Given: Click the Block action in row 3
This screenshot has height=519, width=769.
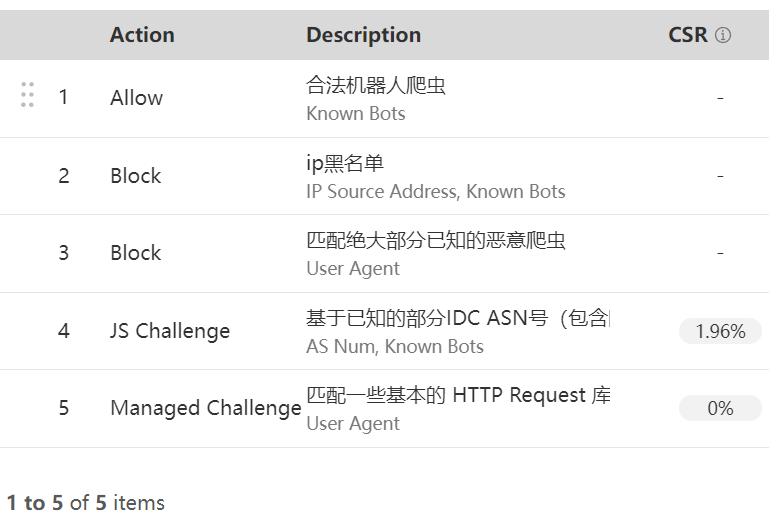Looking at the screenshot, I should [135, 253].
